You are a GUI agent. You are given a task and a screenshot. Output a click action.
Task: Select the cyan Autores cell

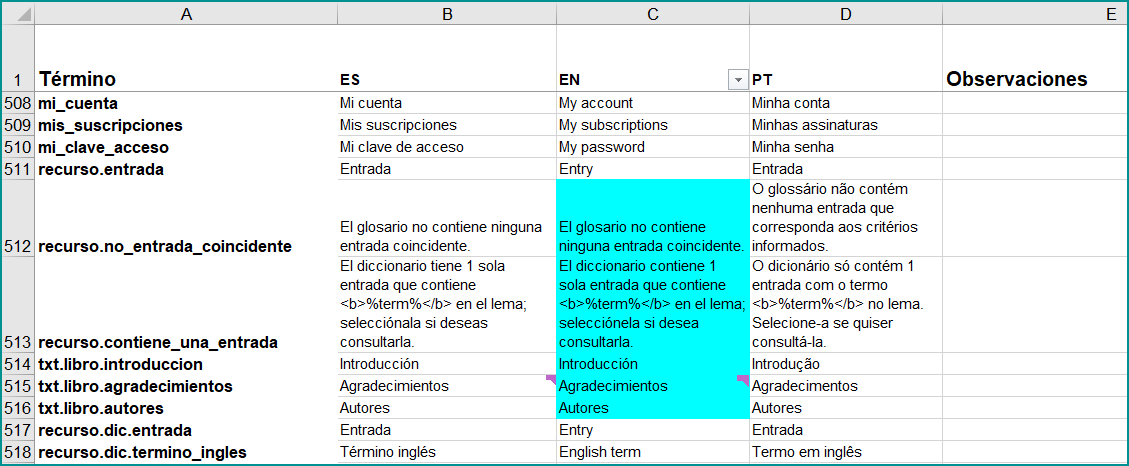click(652, 408)
